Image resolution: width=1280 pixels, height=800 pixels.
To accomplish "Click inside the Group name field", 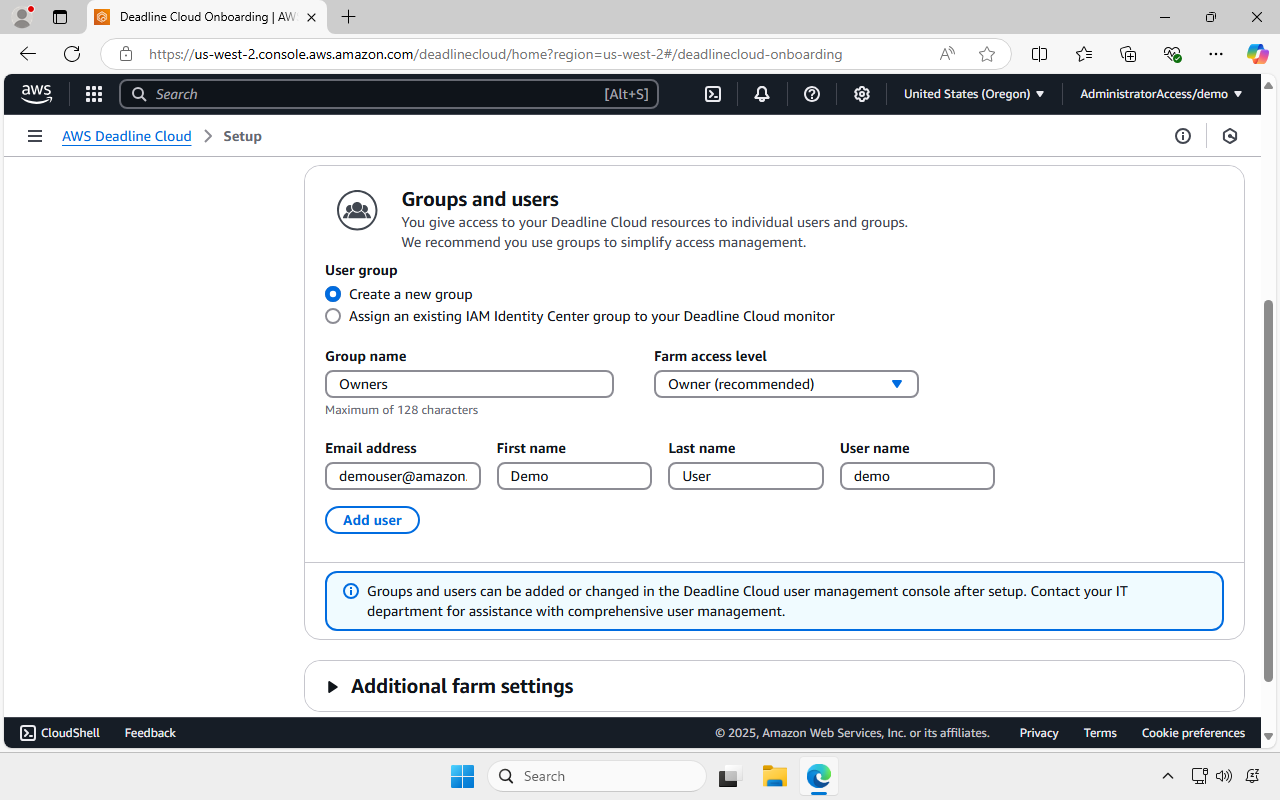I will coord(469,384).
